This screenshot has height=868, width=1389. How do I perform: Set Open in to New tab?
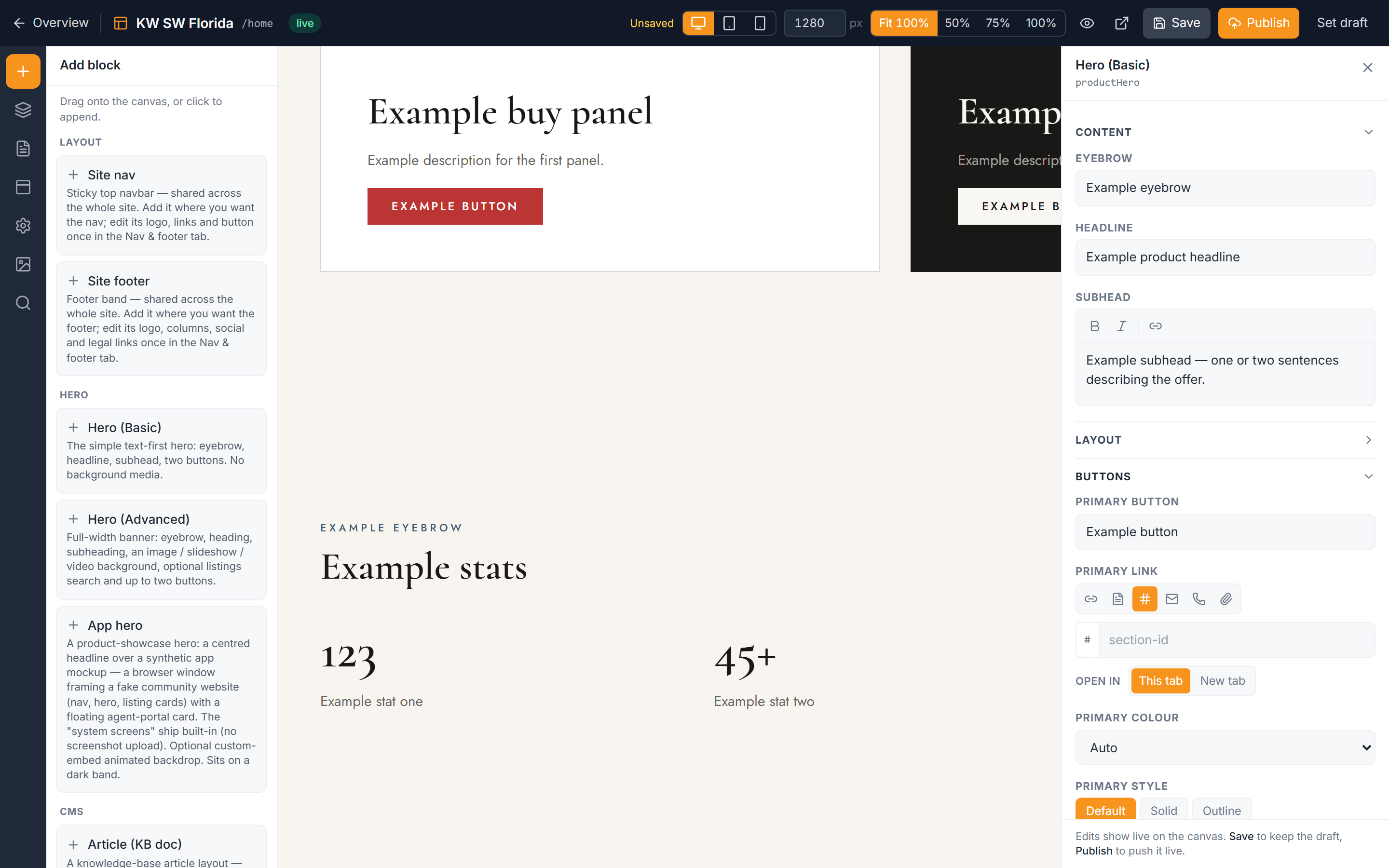[x=1223, y=681]
